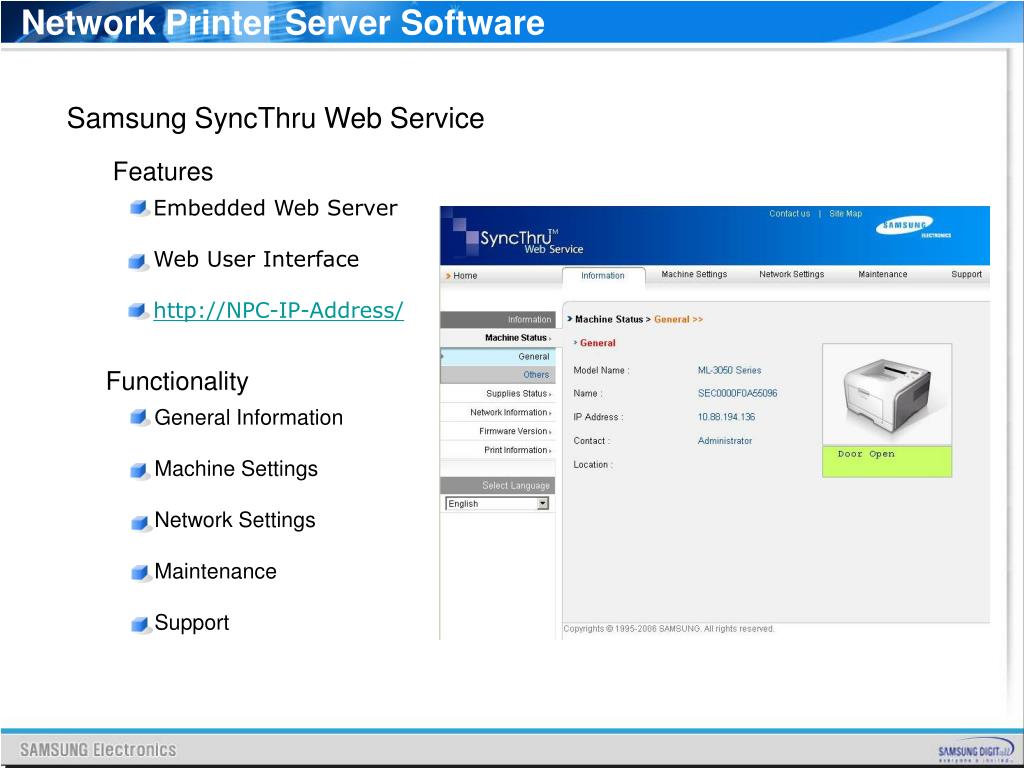This screenshot has width=1024, height=768.
Task: Click the cube bullet beside Network Settings text
Action: pos(139,522)
